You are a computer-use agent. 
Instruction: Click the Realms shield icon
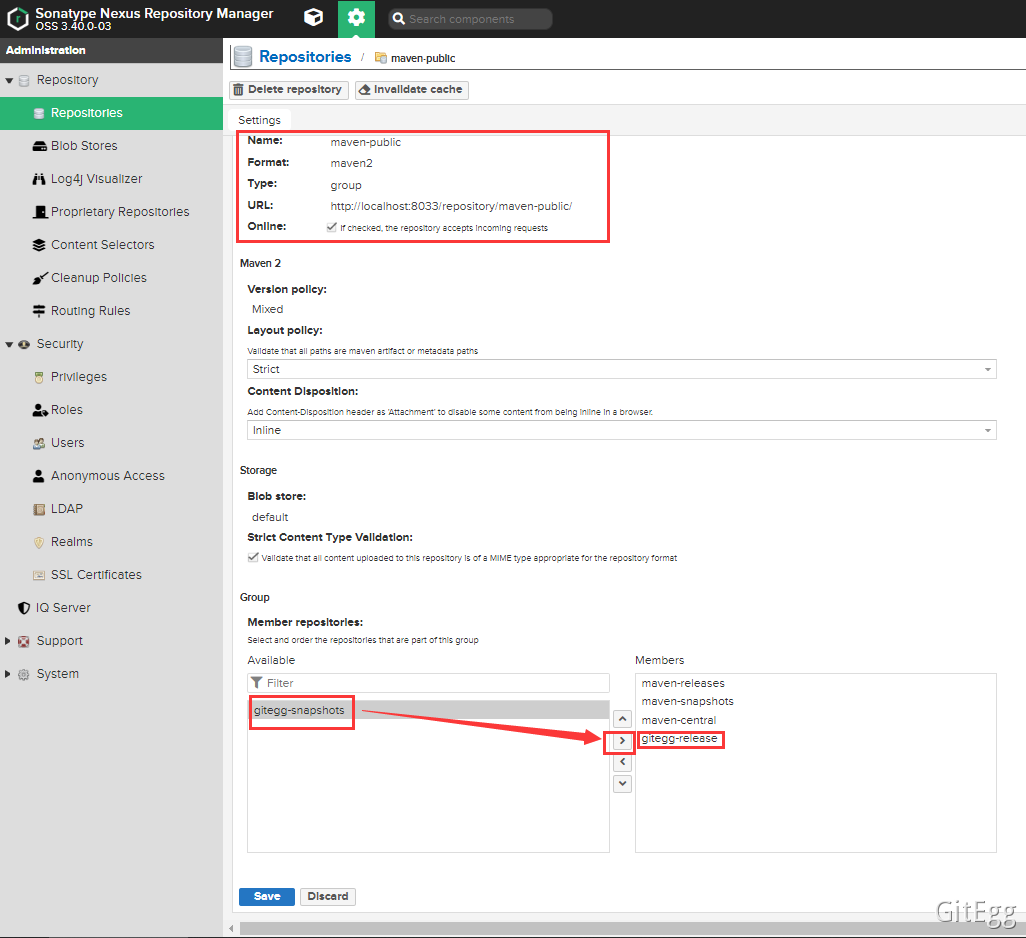[x=39, y=542]
